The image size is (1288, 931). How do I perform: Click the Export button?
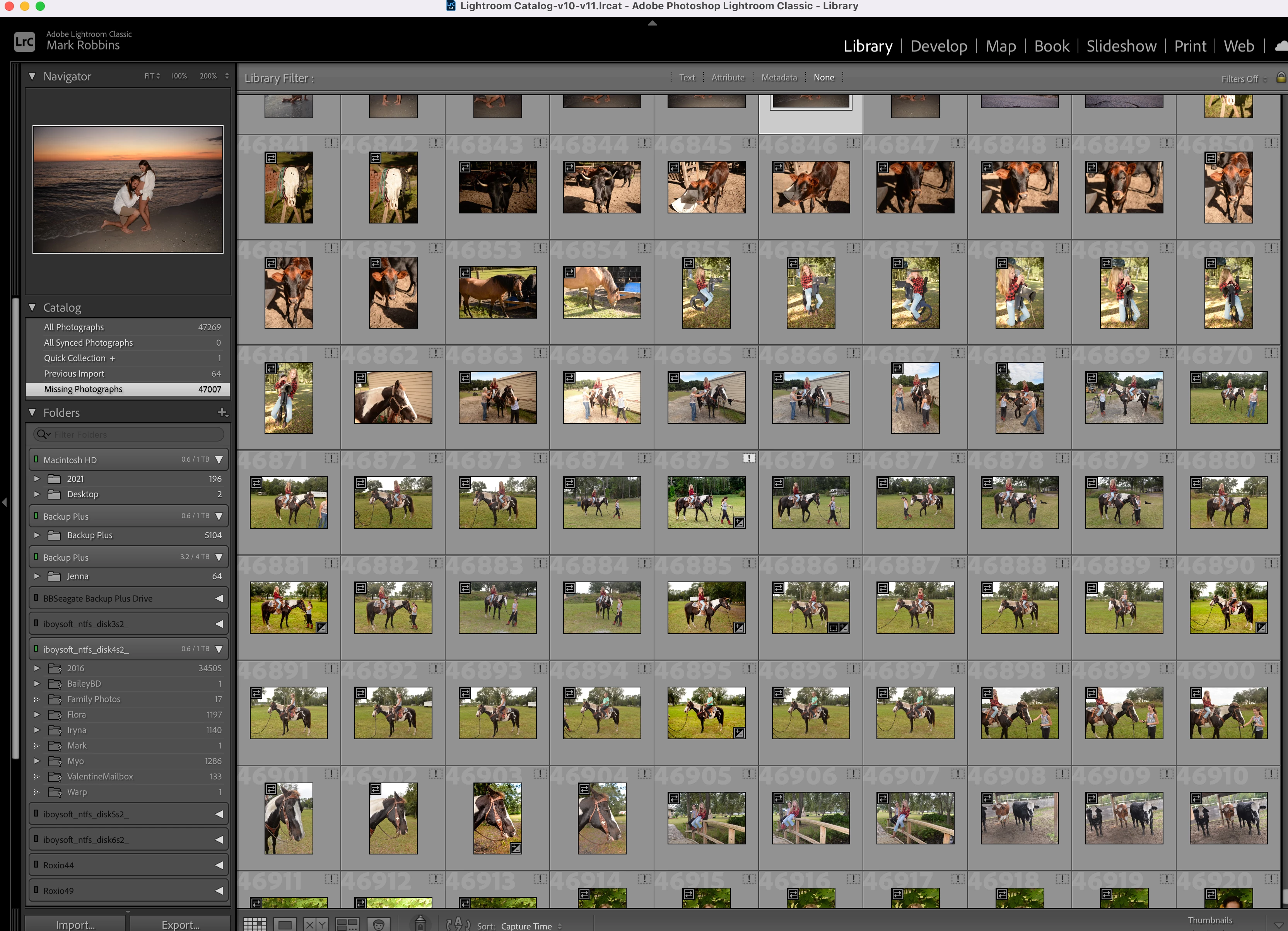181,924
